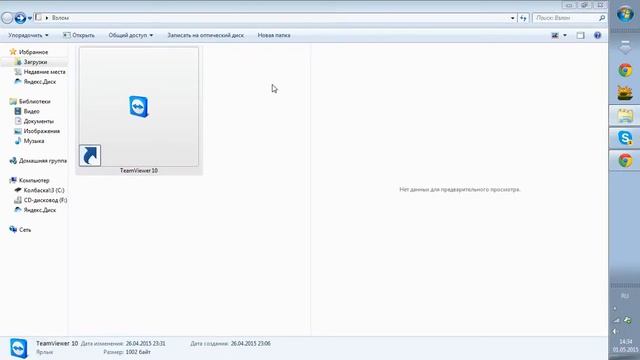Image resolution: width=640 pixels, height=360 pixels.
Task: Click the creation date 26.04.2015 23:06
Action: point(250,344)
